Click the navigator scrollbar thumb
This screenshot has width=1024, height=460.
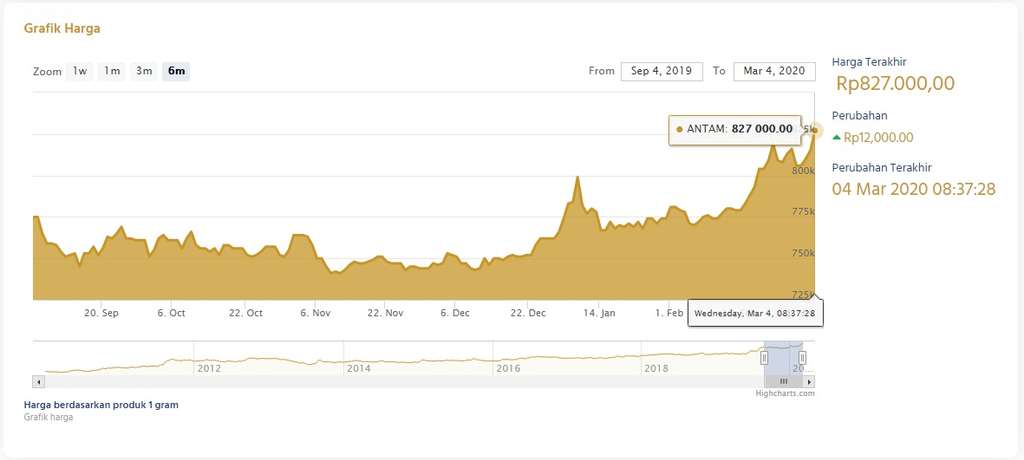pos(783,382)
